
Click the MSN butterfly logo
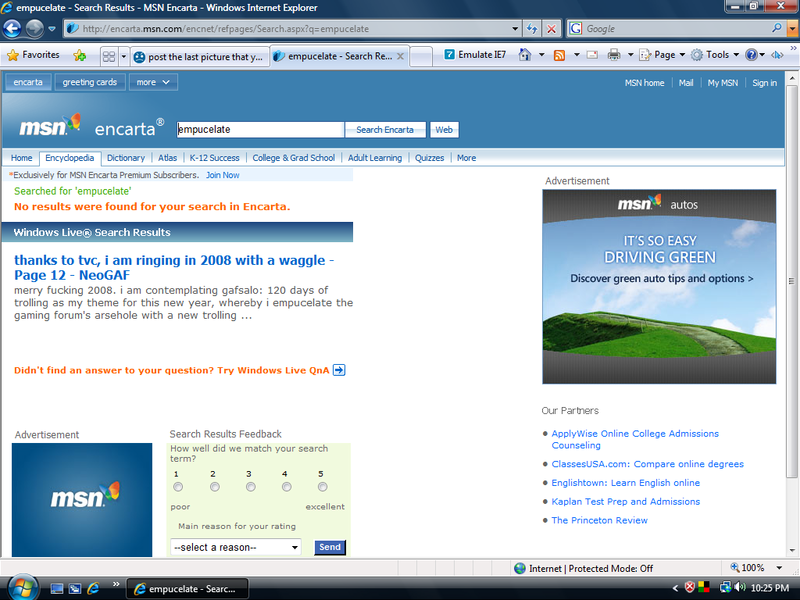pos(50,126)
